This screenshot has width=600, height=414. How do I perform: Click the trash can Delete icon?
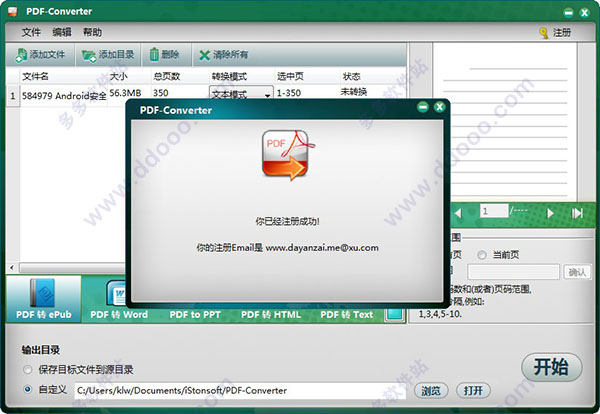[x=154, y=54]
